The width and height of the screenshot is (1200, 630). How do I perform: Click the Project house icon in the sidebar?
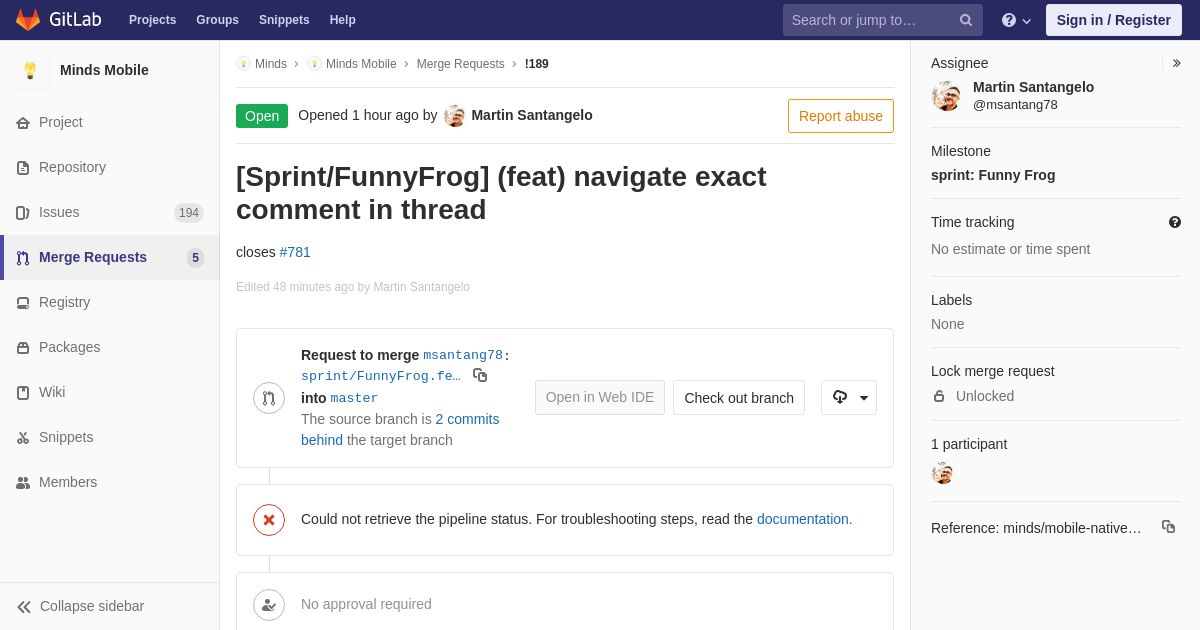point(23,123)
